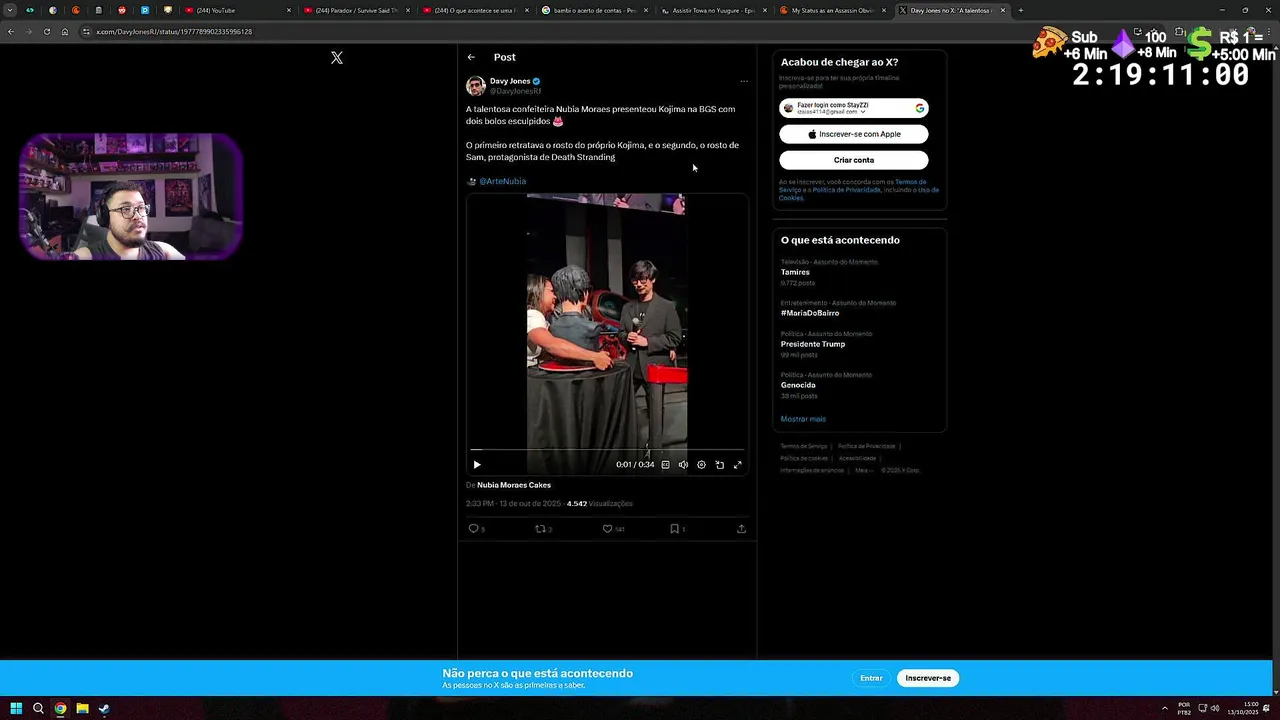Image resolution: width=1280 pixels, height=720 pixels.
Task: Open Windows taskbar search
Action: point(38,709)
